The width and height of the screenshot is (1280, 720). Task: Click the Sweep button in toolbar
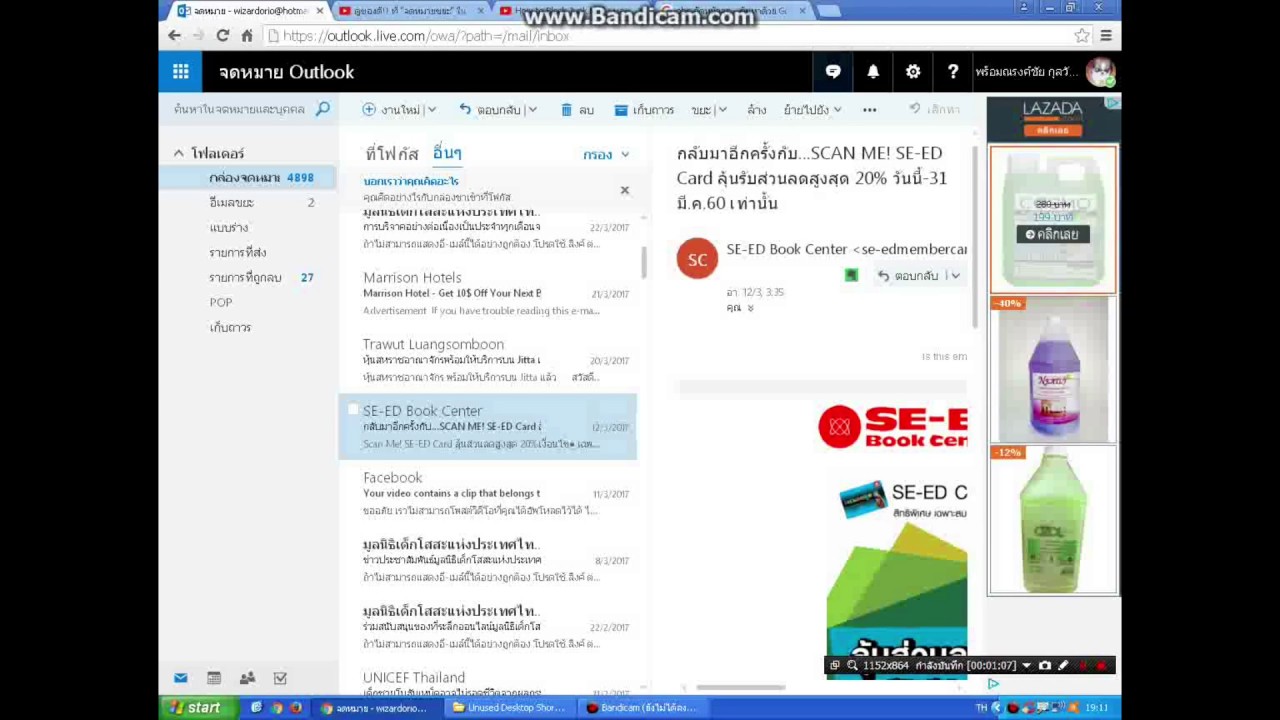point(756,110)
